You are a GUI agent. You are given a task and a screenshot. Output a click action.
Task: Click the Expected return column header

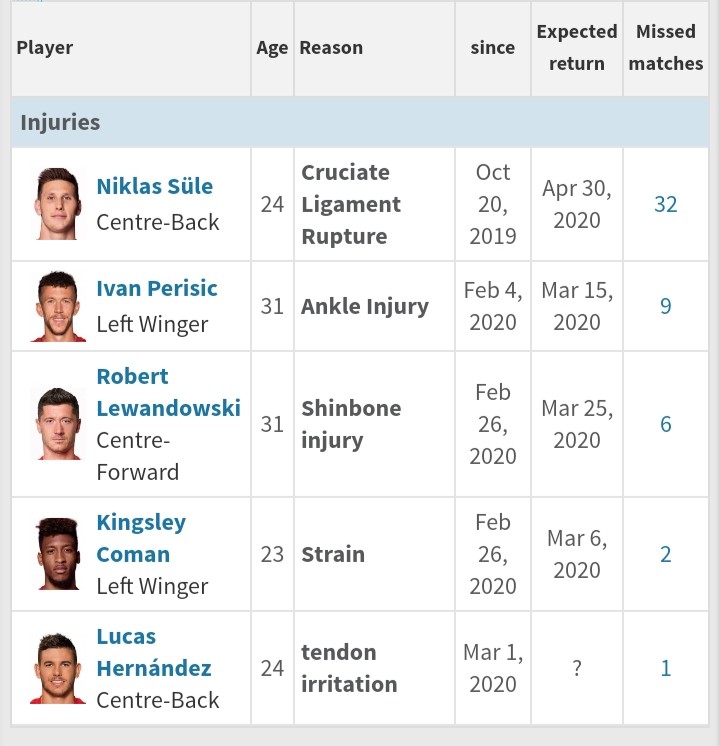click(577, 48)
